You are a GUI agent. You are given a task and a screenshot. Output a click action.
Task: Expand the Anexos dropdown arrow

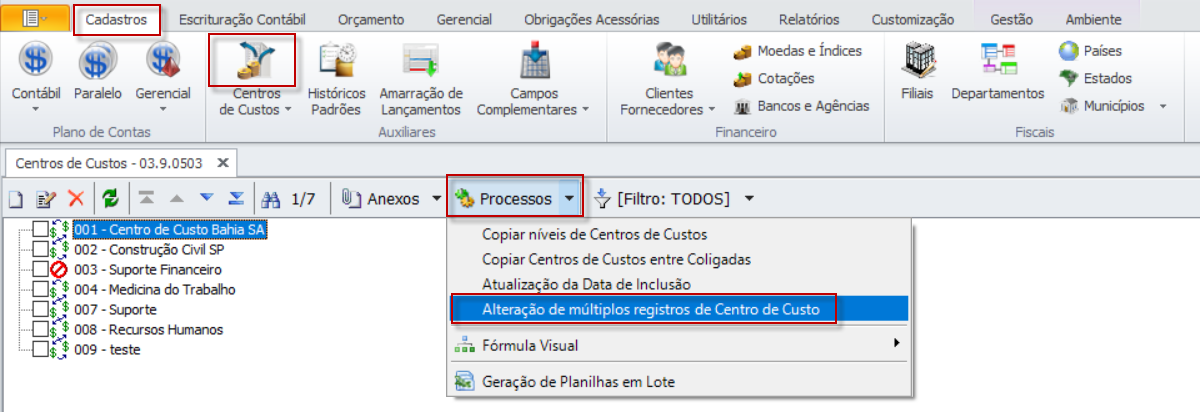tap(436, 199)
